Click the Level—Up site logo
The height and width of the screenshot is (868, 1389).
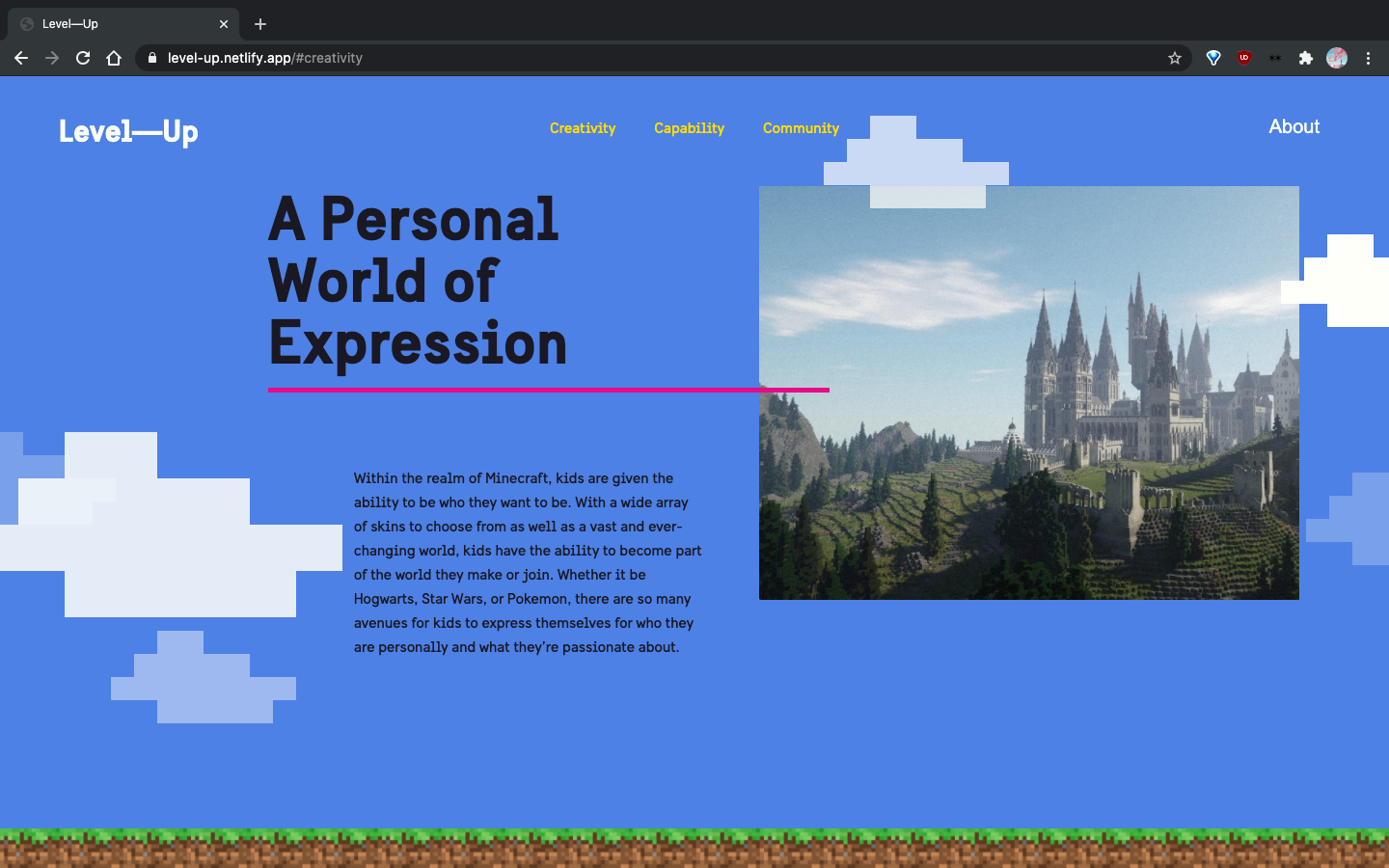coord(128,131)
